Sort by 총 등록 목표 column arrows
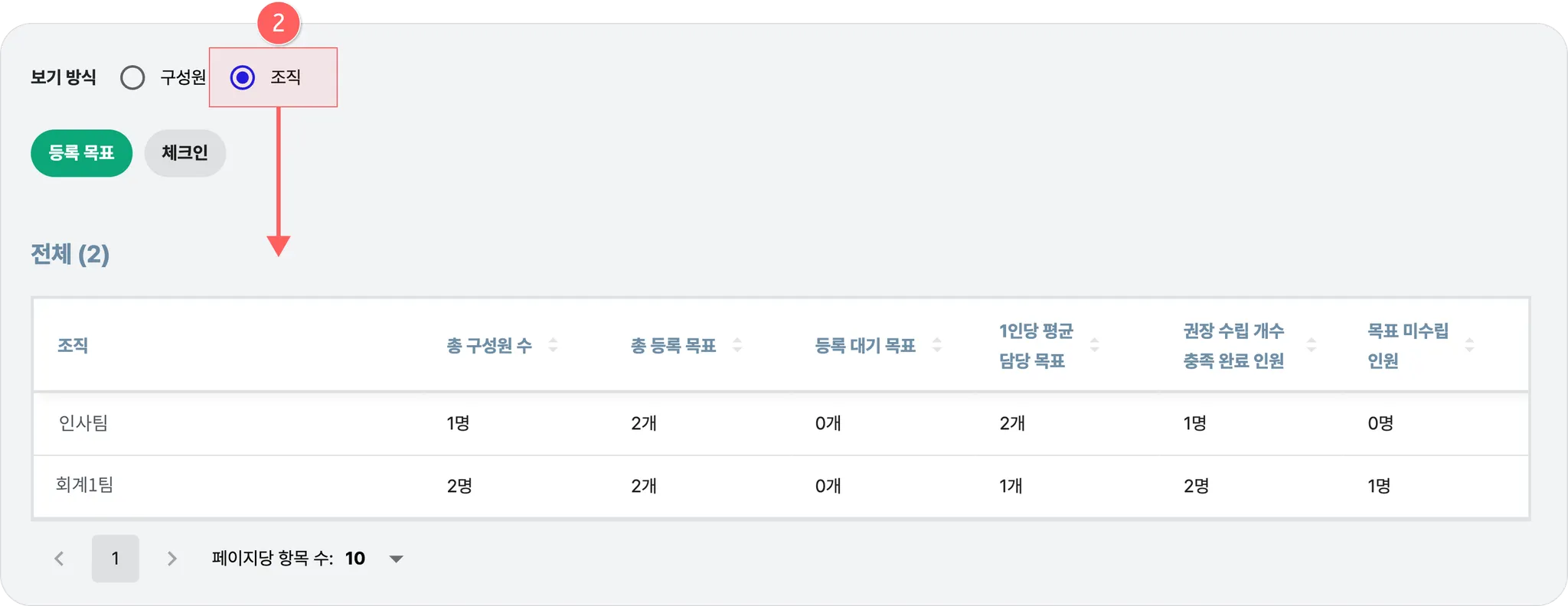The image size is (1568, 606). [737, 345]
